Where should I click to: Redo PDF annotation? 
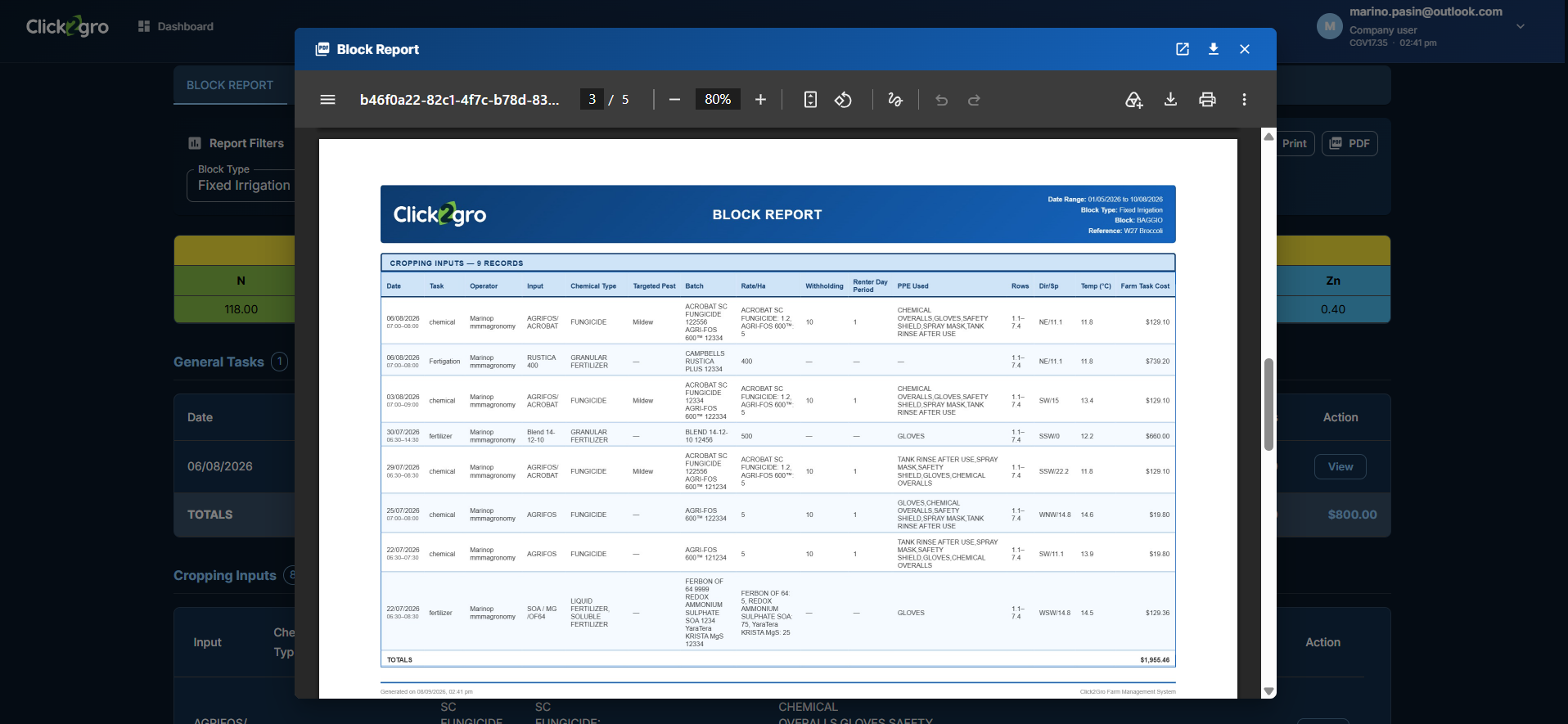coord(974,100)
